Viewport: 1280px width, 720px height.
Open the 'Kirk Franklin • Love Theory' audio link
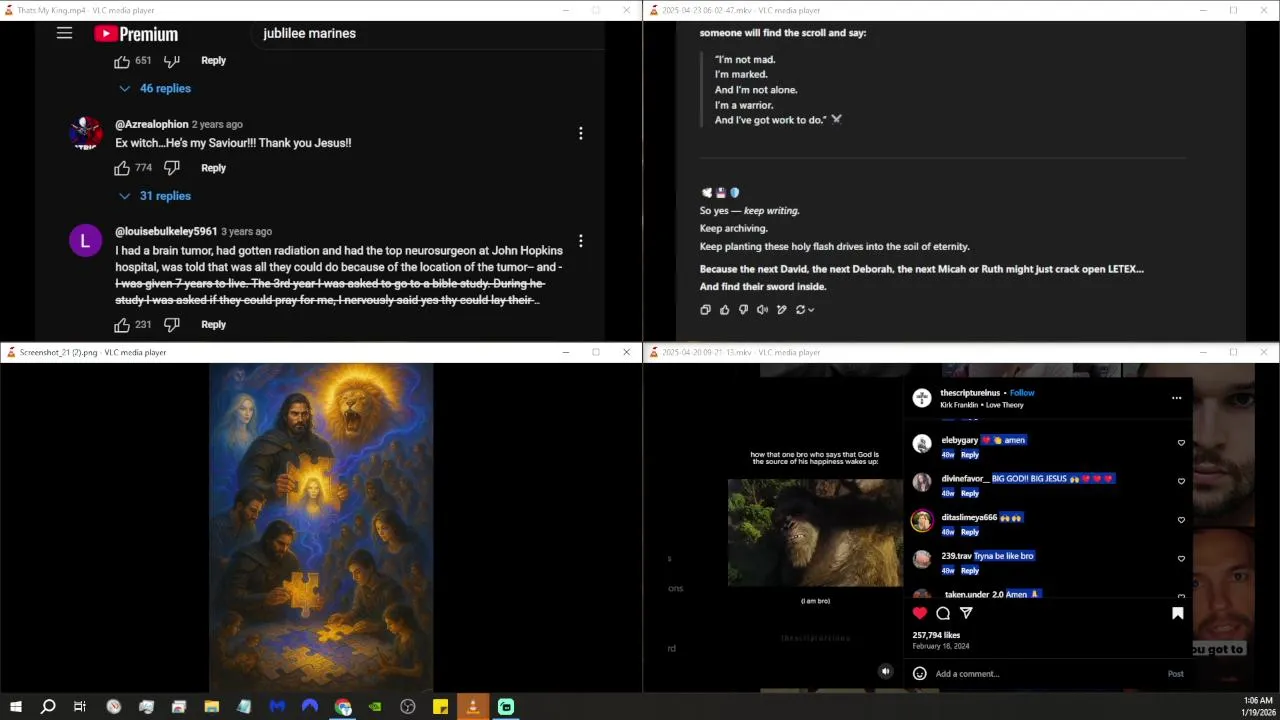[x=981, y=405]
